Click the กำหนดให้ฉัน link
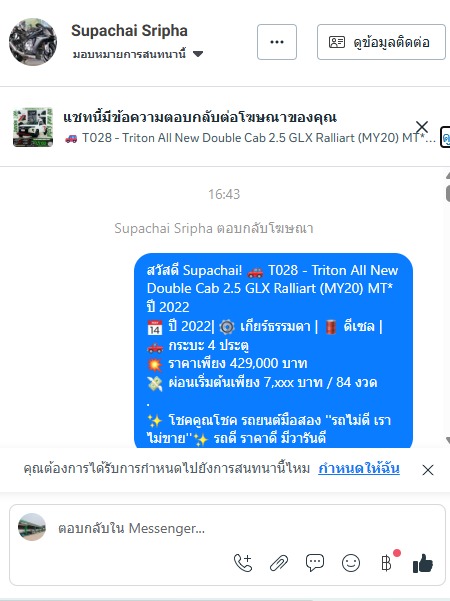 pos(359,468)
